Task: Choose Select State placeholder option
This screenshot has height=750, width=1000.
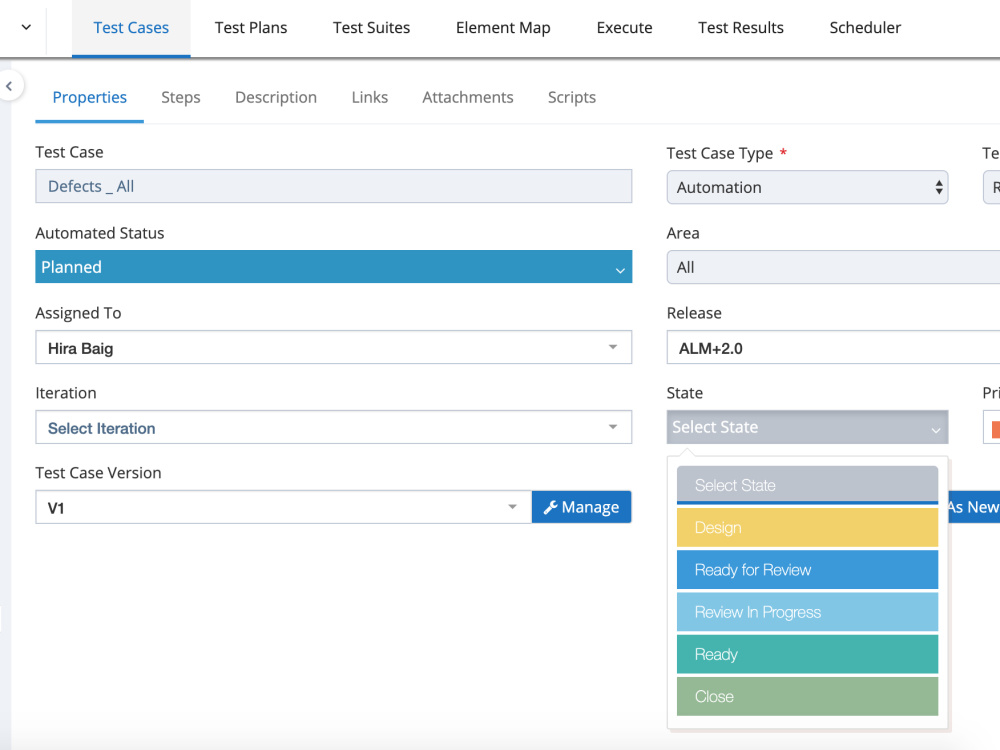Action: click(x=807, y=485)
